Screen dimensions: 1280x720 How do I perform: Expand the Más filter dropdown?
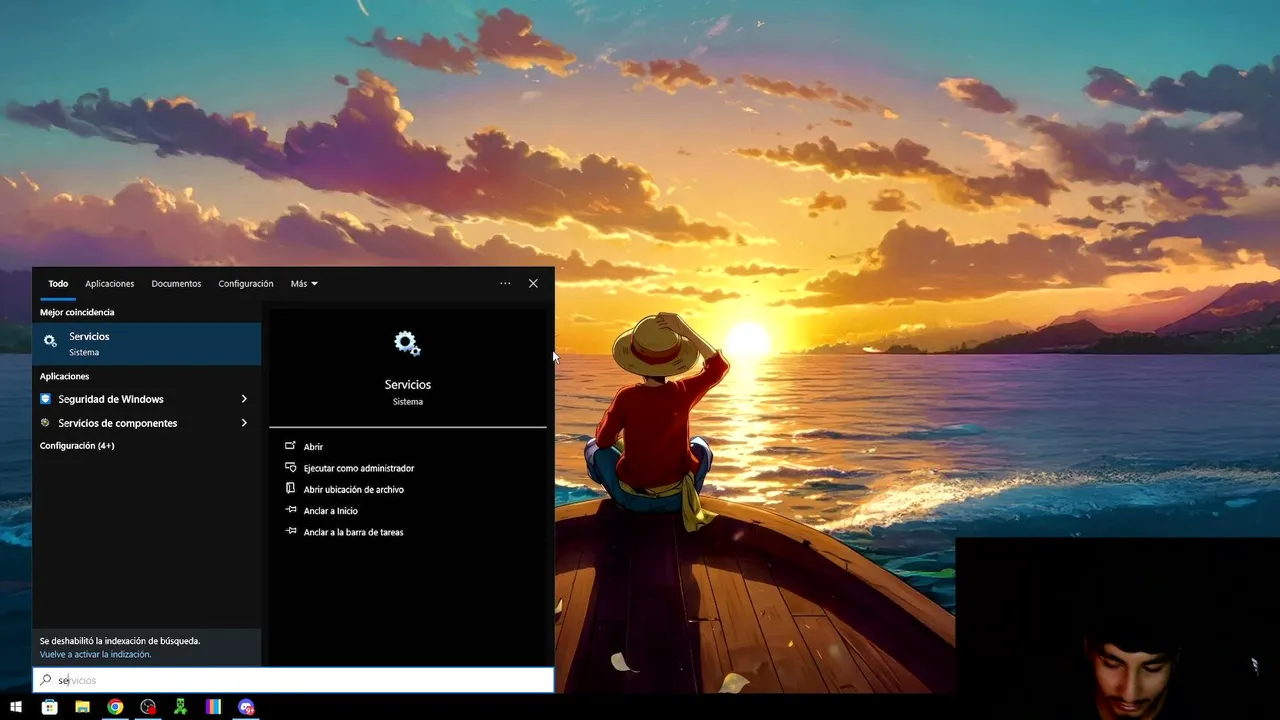point(304,284)
